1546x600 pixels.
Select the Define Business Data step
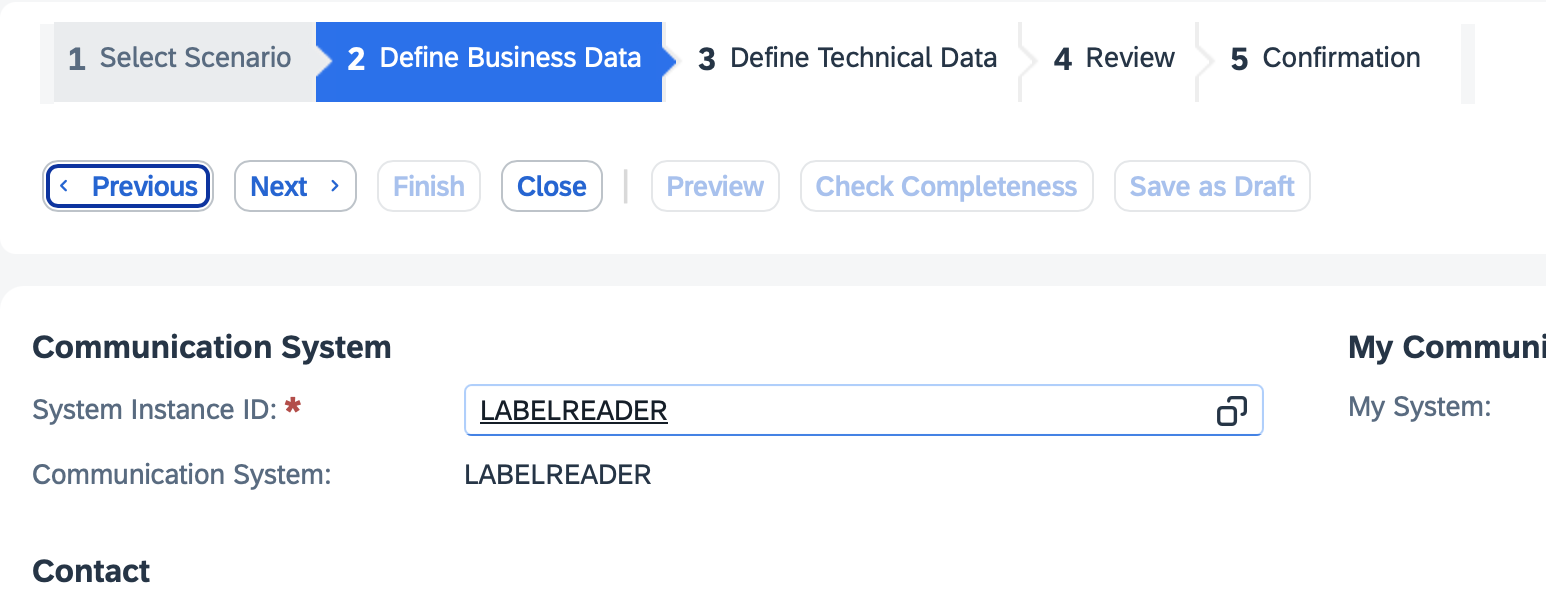click(494, 59)
